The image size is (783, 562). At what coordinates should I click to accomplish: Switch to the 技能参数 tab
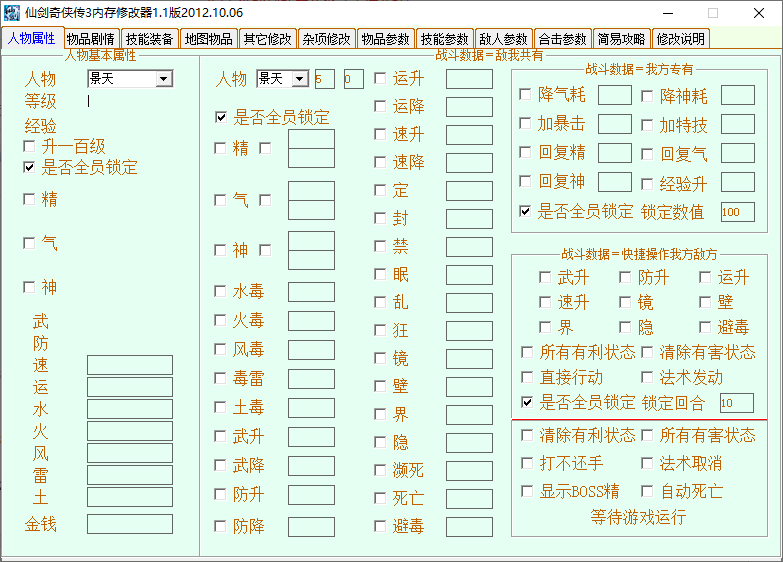point(444,38)
